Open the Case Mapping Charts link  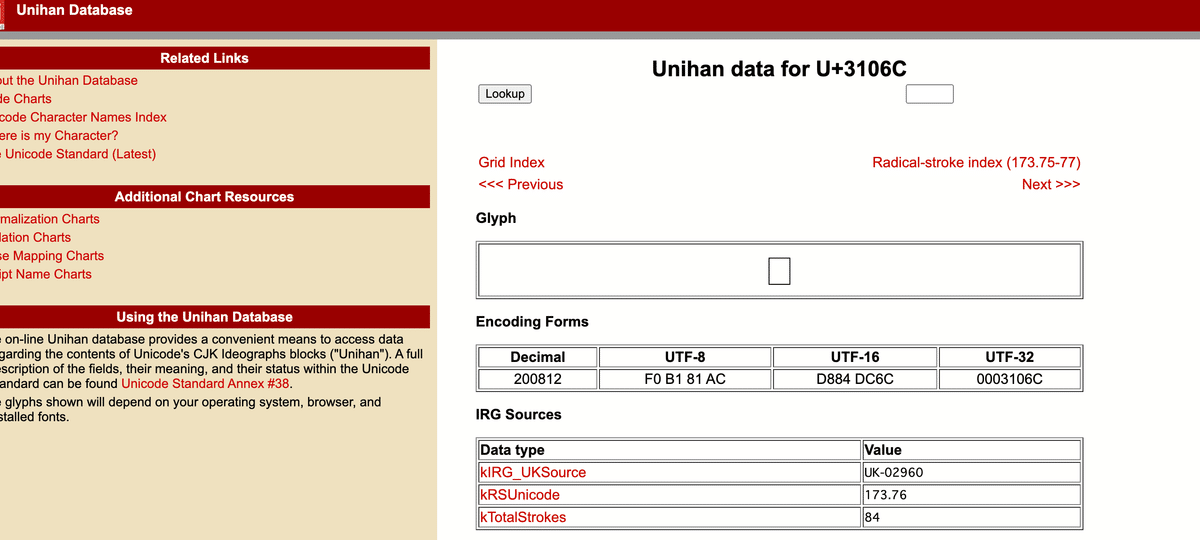tap(52, 256)
